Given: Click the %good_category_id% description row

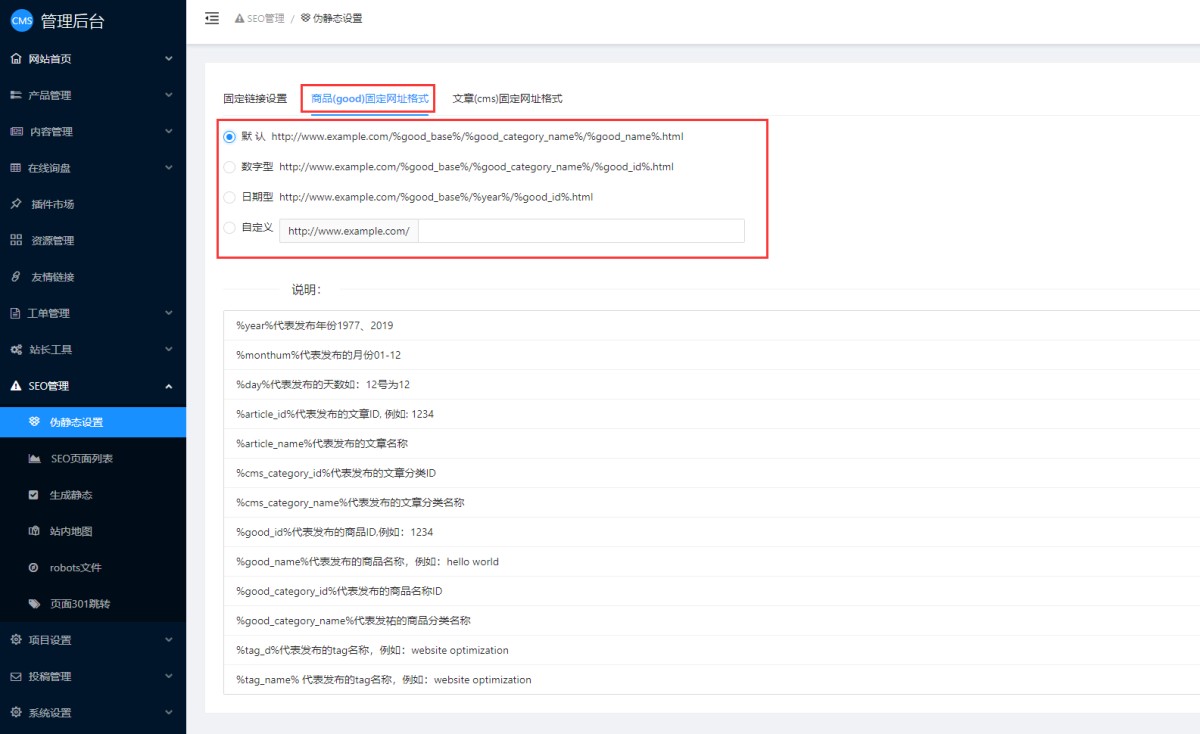Looking at the screenshot, I should point(712,591).
